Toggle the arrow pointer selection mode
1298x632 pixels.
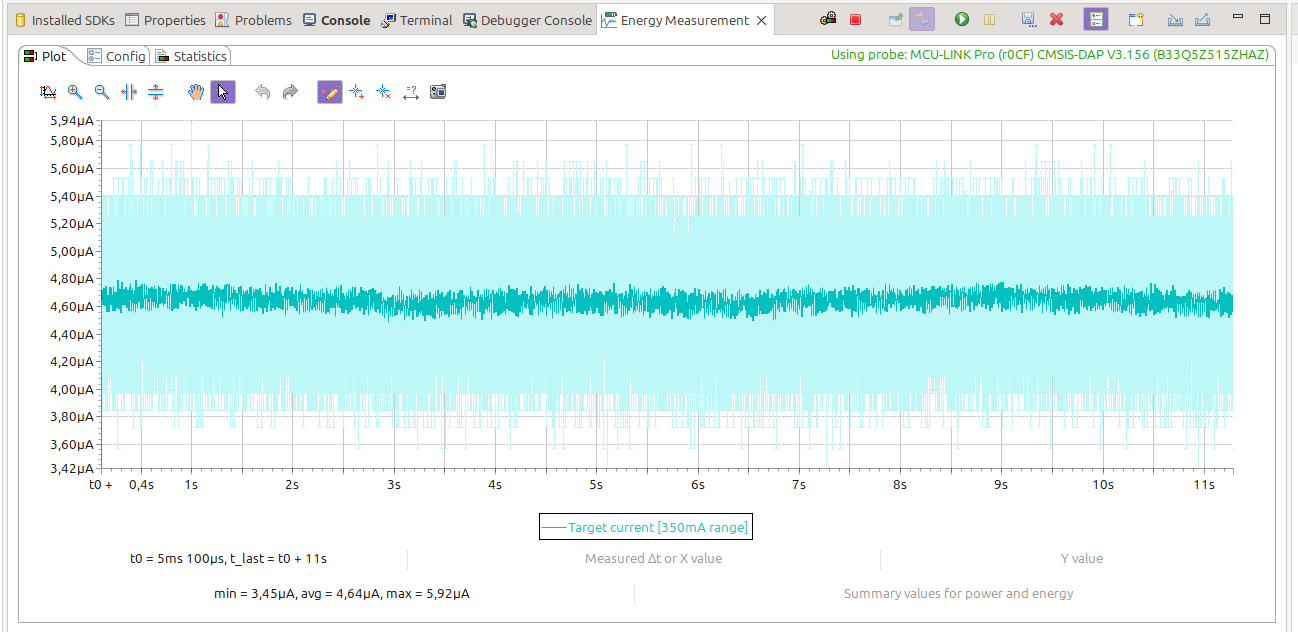point(223,92)
